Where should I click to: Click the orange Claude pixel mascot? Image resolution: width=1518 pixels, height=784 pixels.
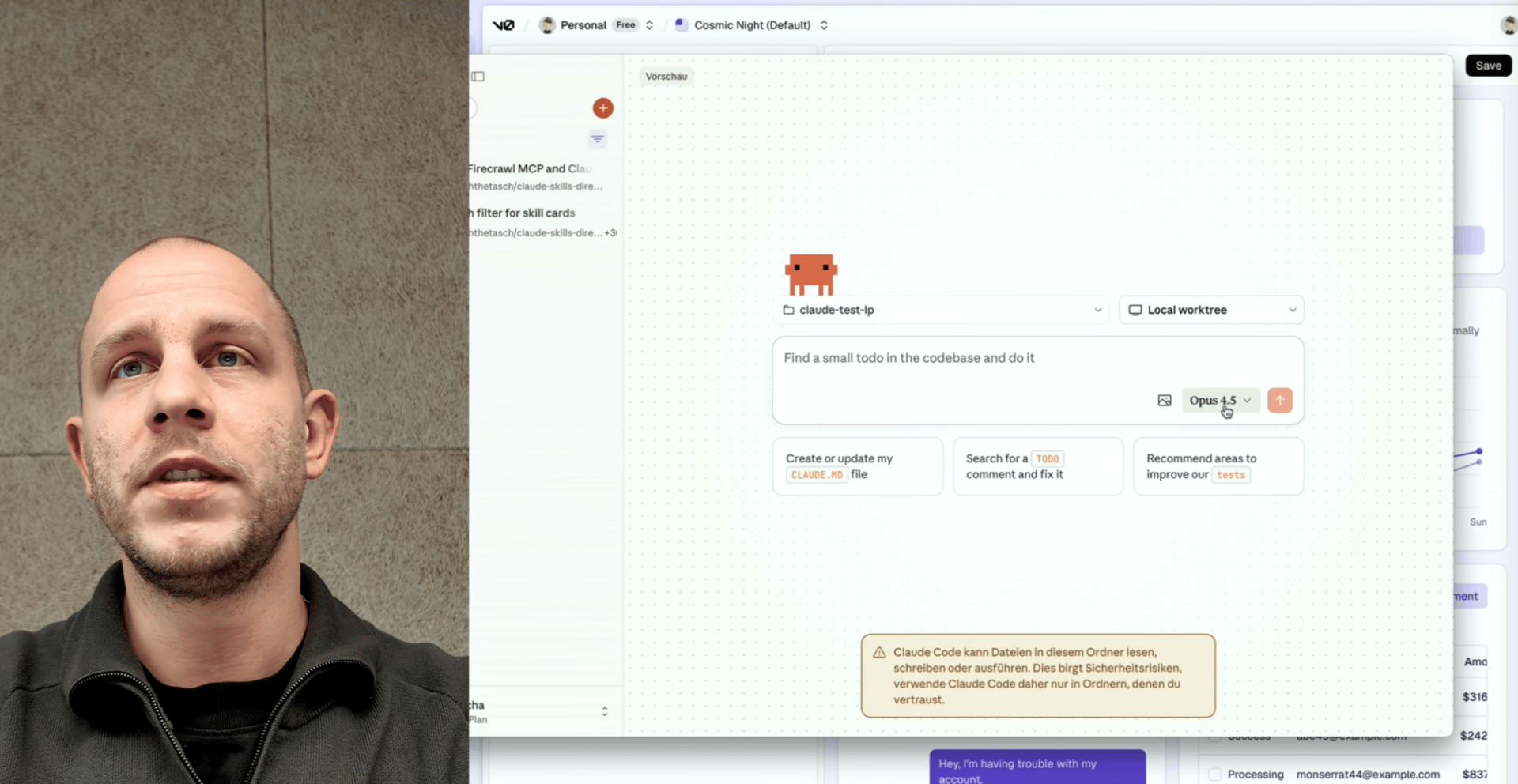[811, 274]
